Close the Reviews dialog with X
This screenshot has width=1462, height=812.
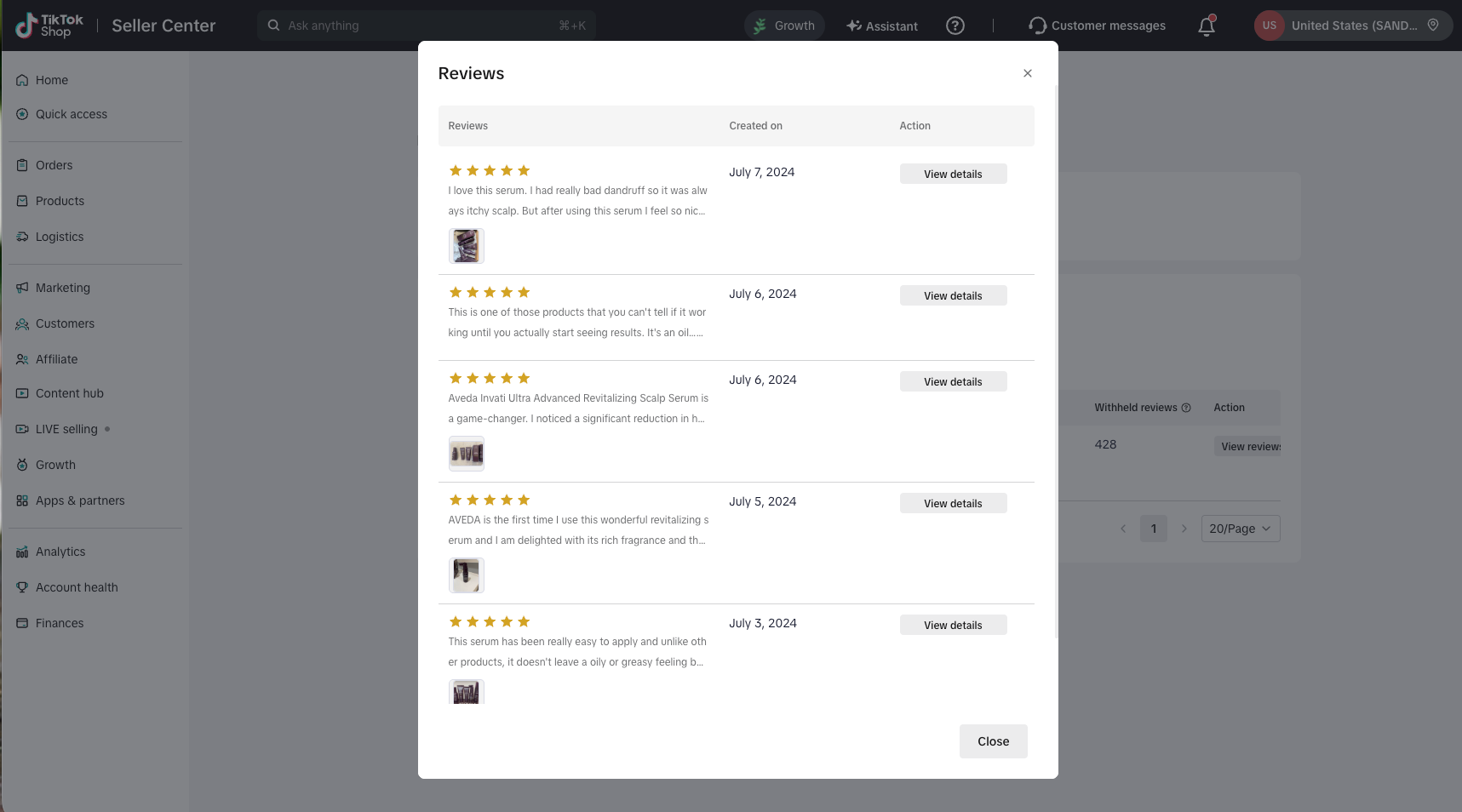point(1028,73)
